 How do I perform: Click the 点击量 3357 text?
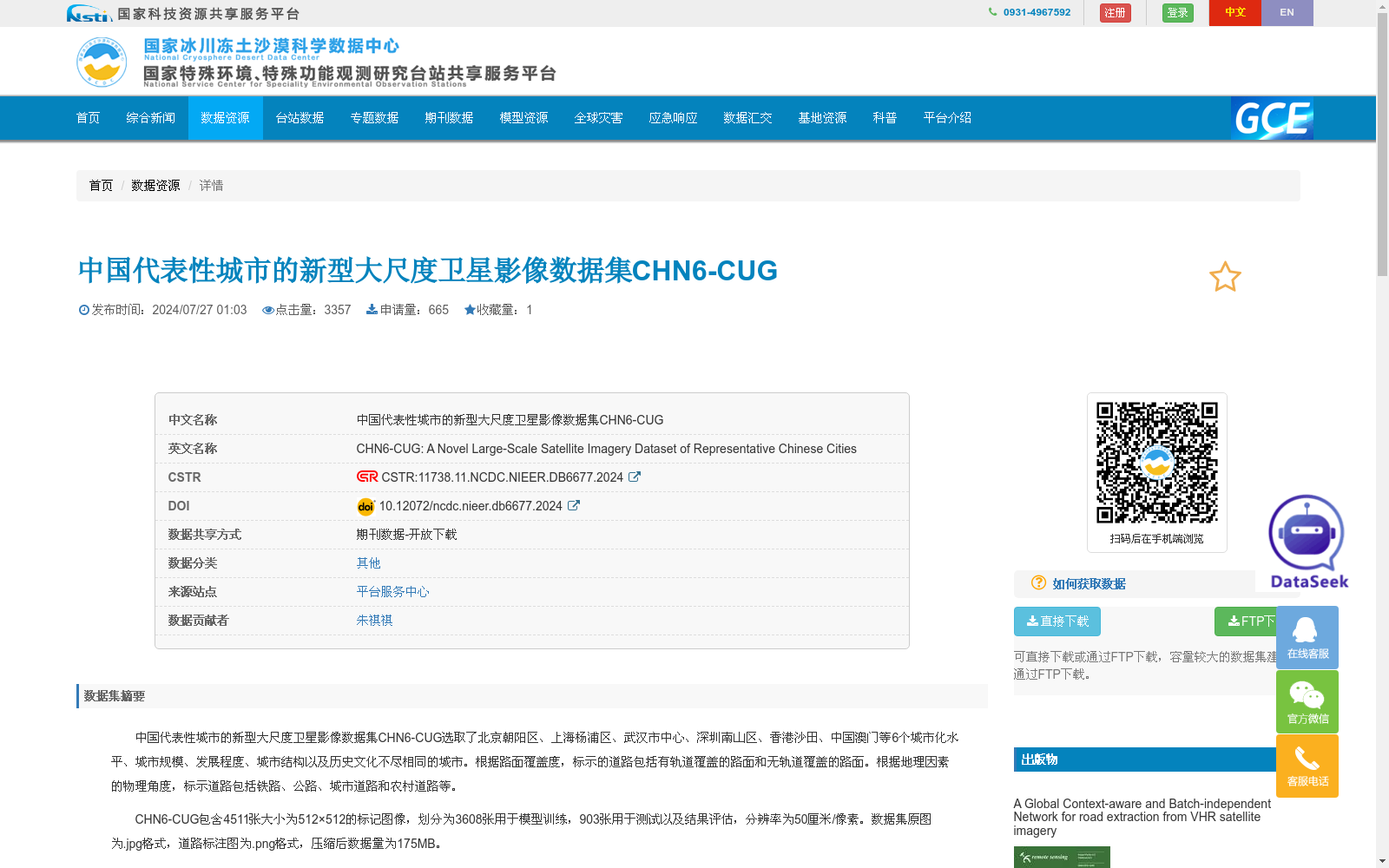pos(306,310)
